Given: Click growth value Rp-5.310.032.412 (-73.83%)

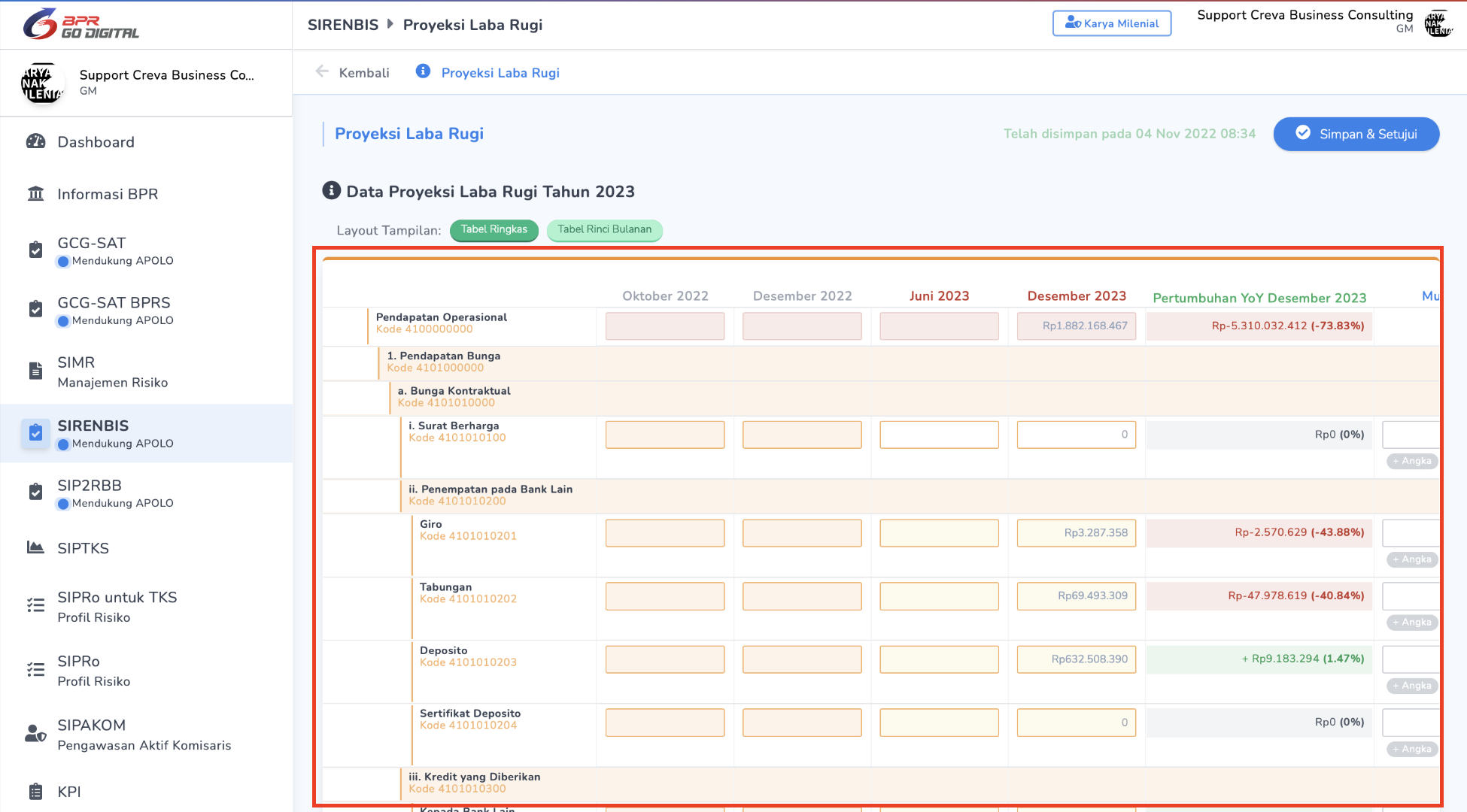Looking at the screenshot, I should coord(1287,326).
